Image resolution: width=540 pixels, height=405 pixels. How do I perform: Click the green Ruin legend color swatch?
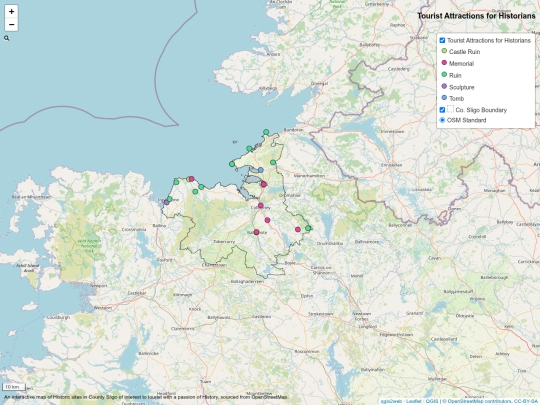click(x=444, y=74)
